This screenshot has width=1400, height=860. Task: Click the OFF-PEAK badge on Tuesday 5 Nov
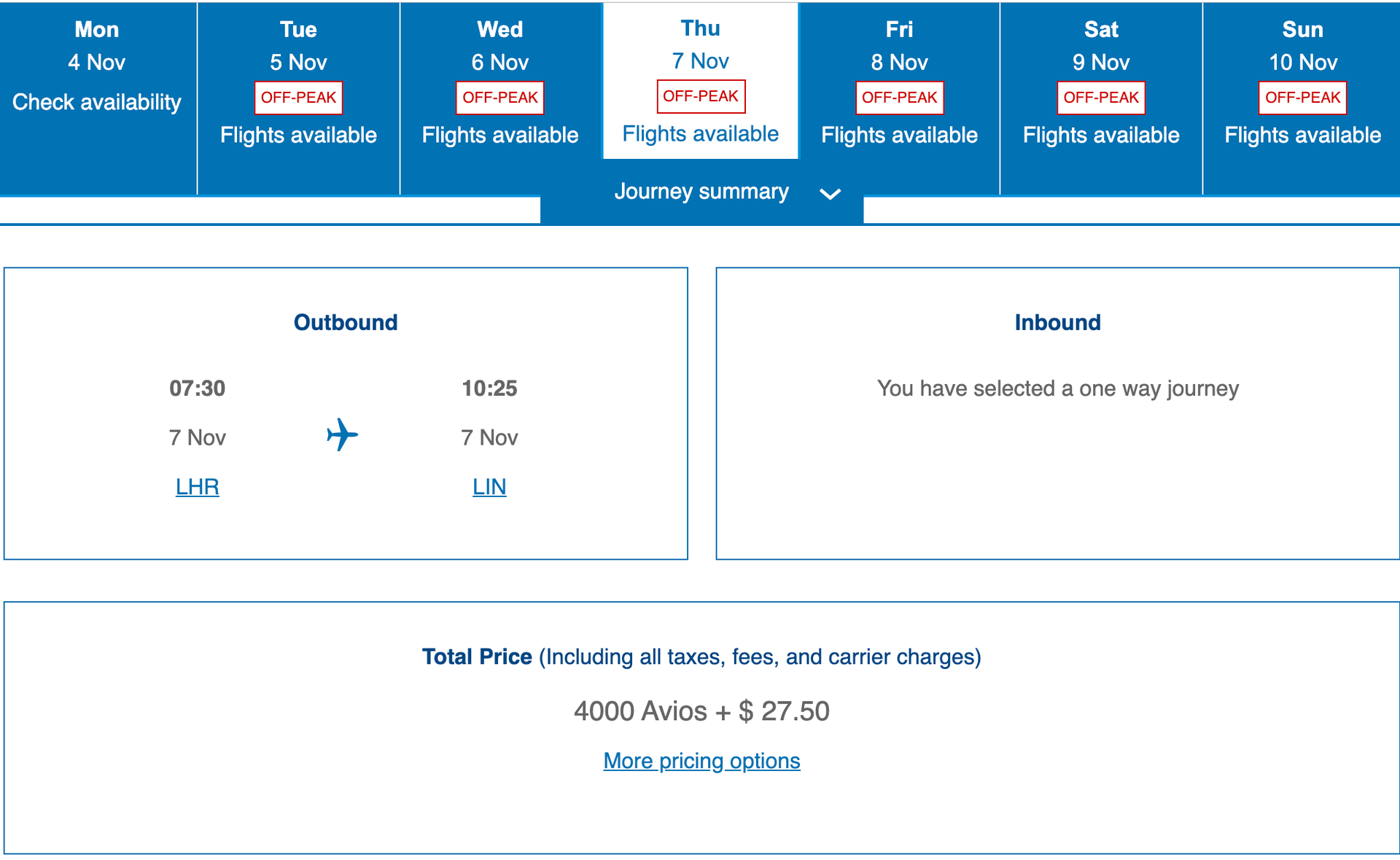pos(298,98)
